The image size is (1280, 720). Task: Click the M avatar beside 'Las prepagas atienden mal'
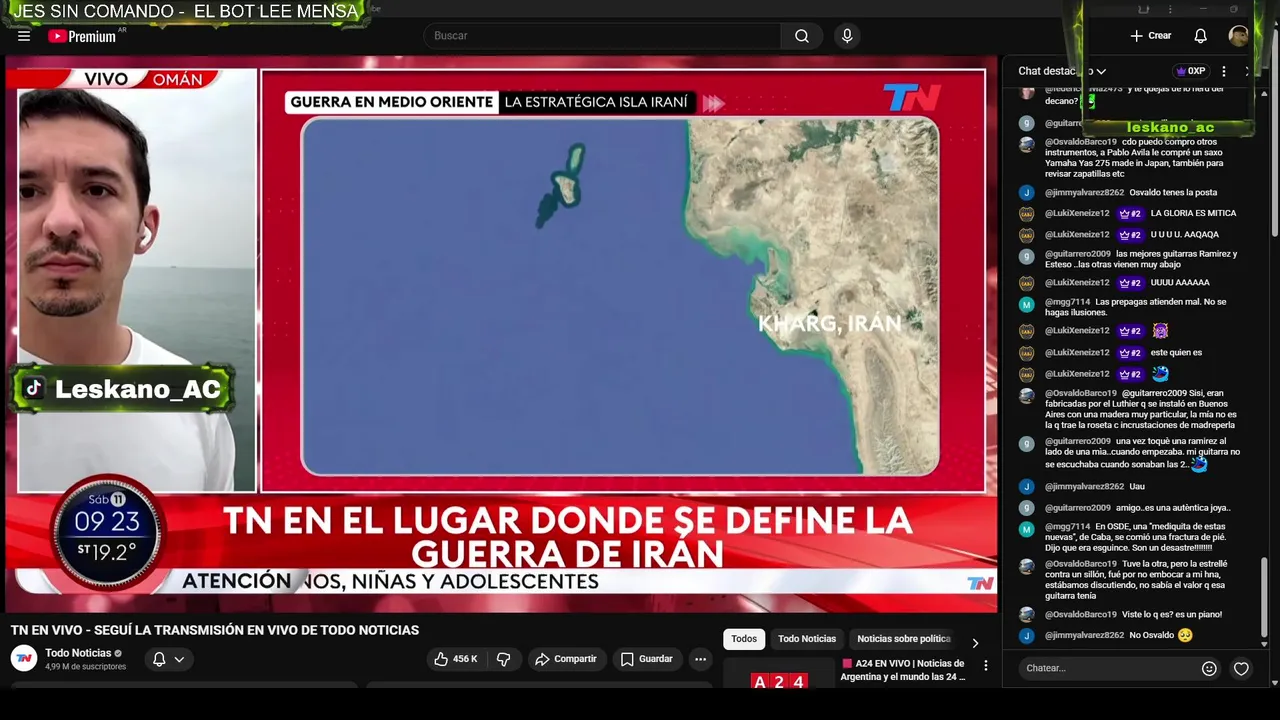point(1026,304)
